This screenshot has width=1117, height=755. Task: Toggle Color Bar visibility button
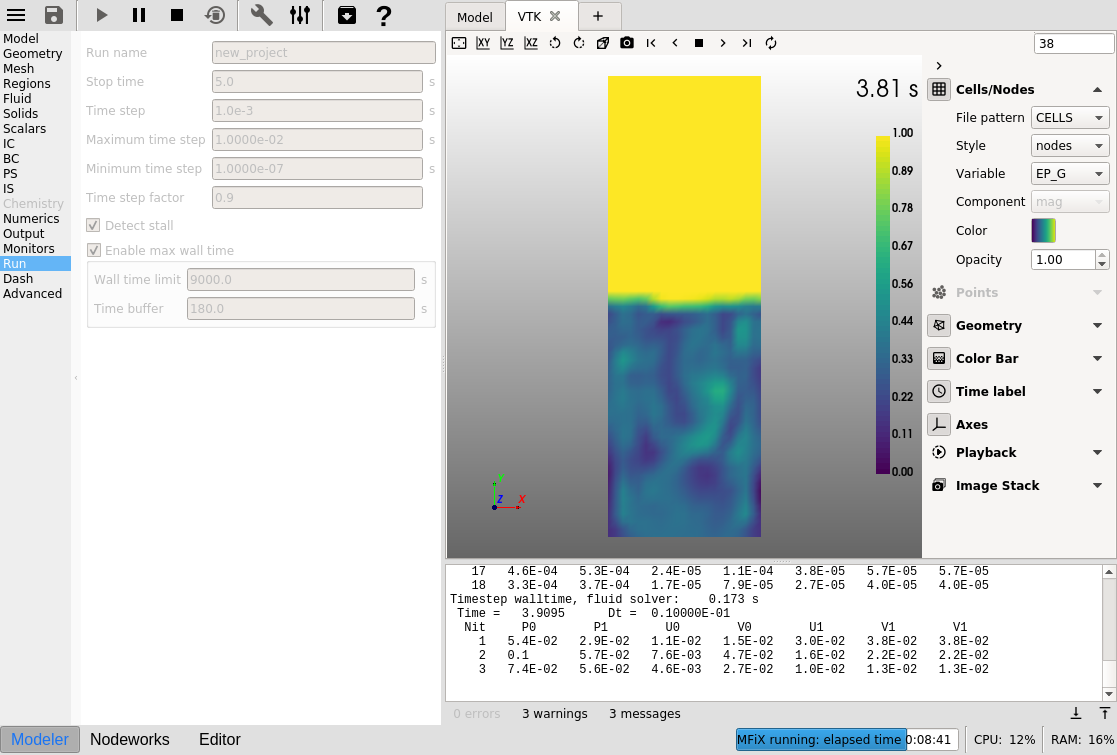pyautogui.click(x=939, y=358)
